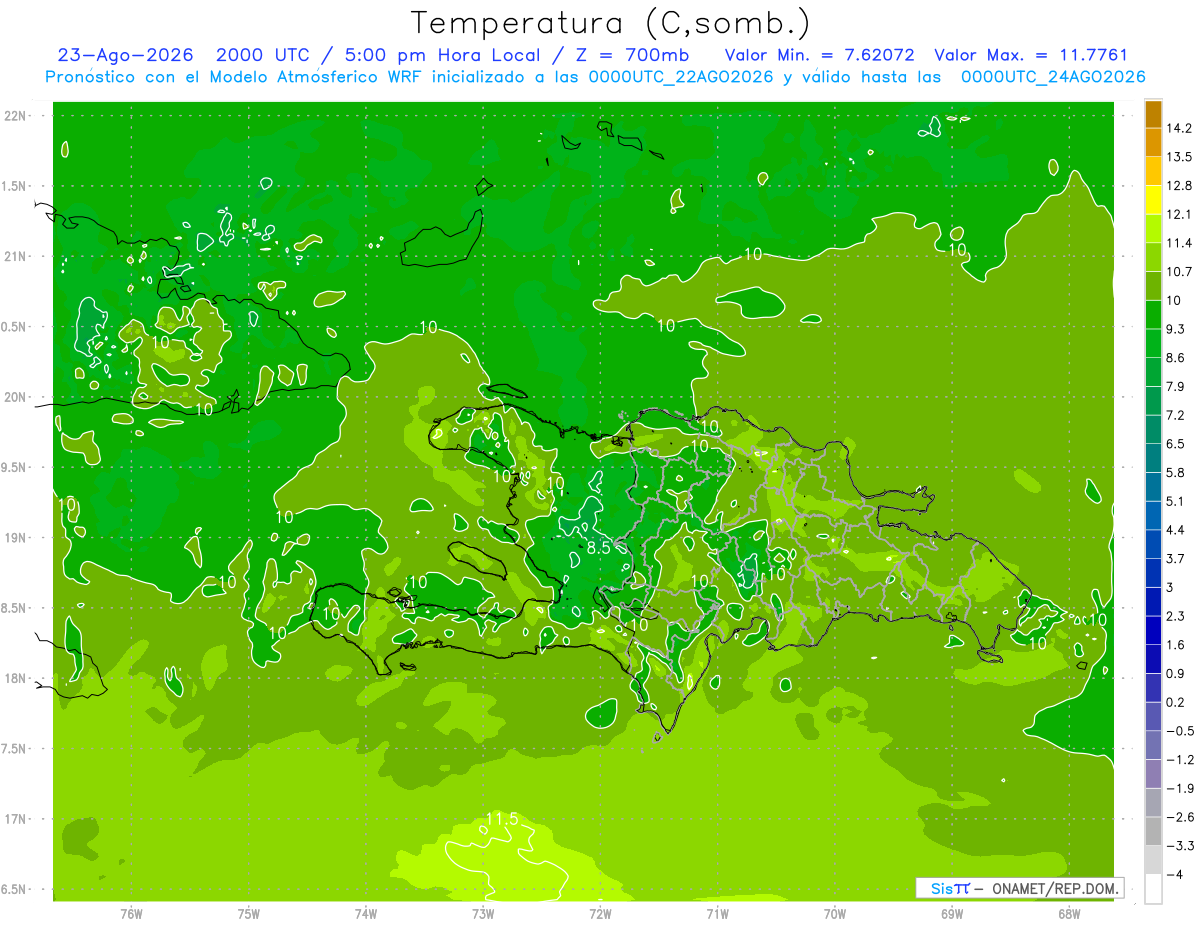Click the '-3.3' colorbar value

point(1180,846)
